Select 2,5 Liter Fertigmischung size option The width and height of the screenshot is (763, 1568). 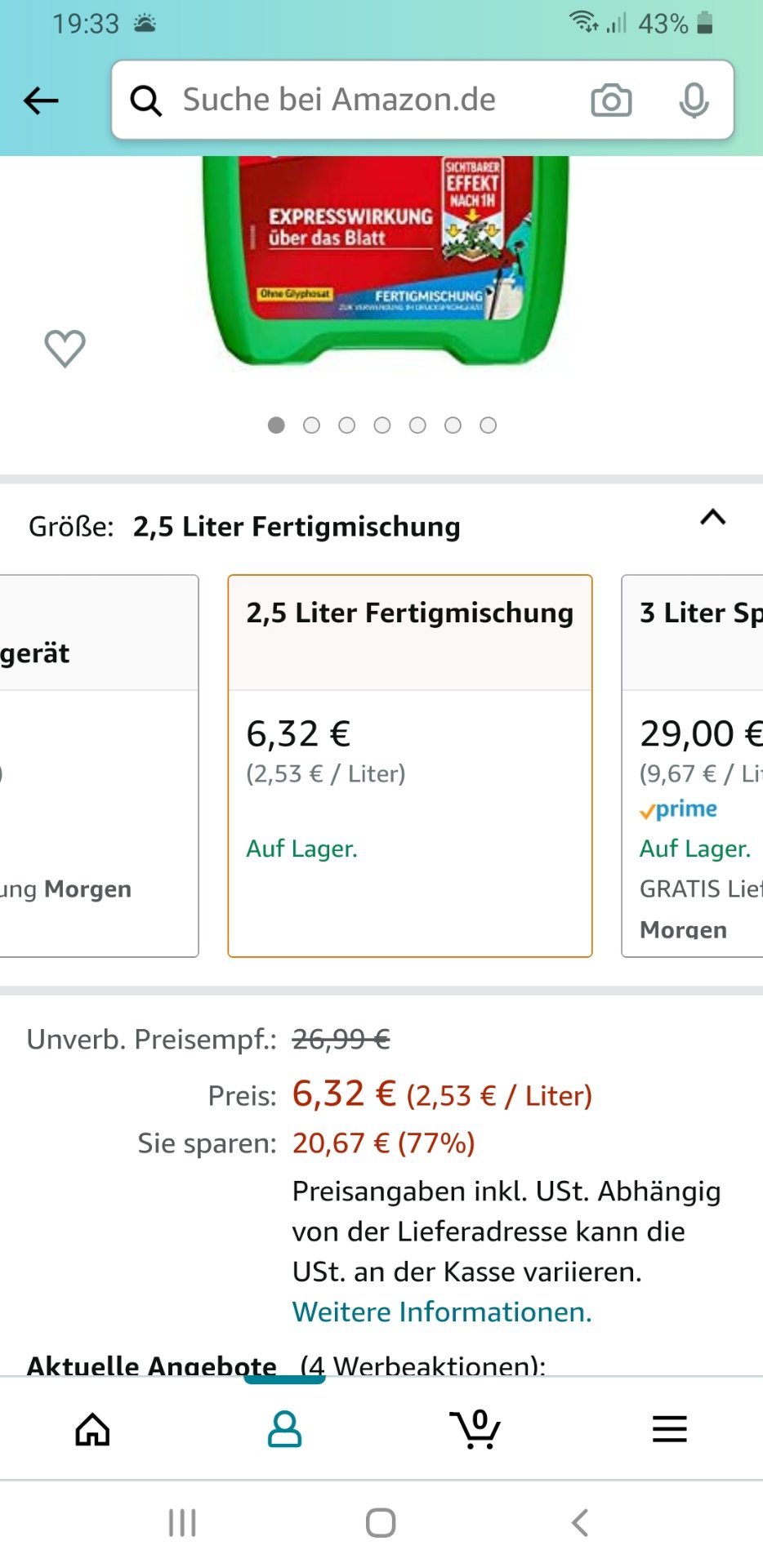tap(410, 766)
